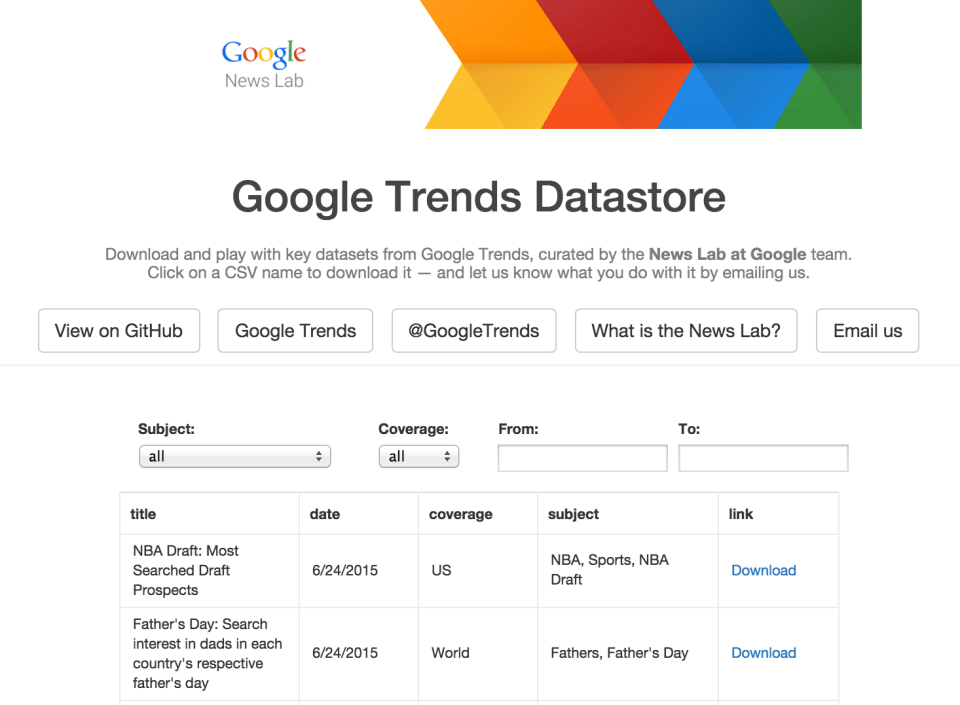The width and height of the screenshot is (960, 705).
Task: Open the Subject dropdown
Action: [x=234, y=456]
